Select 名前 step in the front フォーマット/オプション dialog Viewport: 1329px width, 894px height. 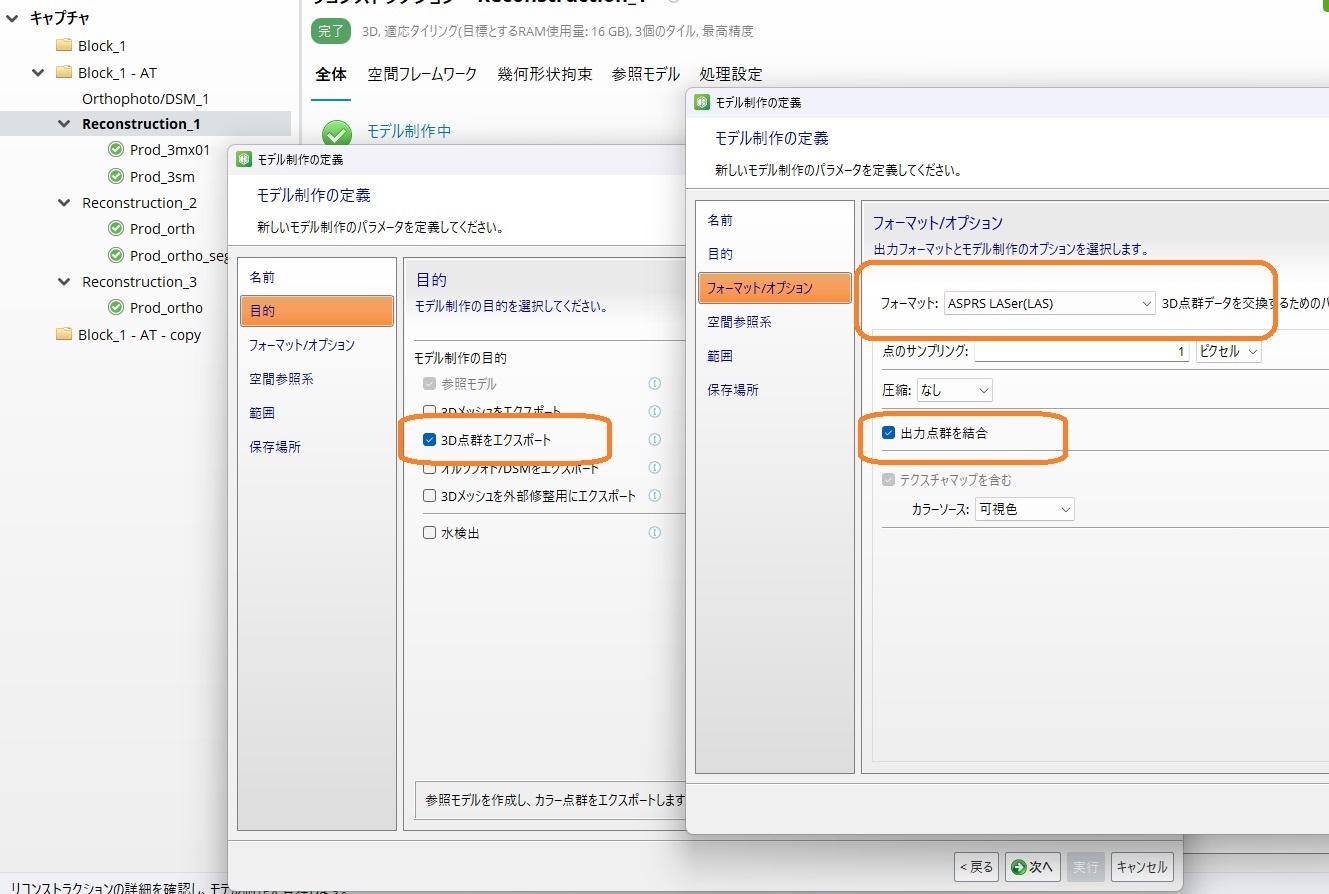tap(775, 220)
